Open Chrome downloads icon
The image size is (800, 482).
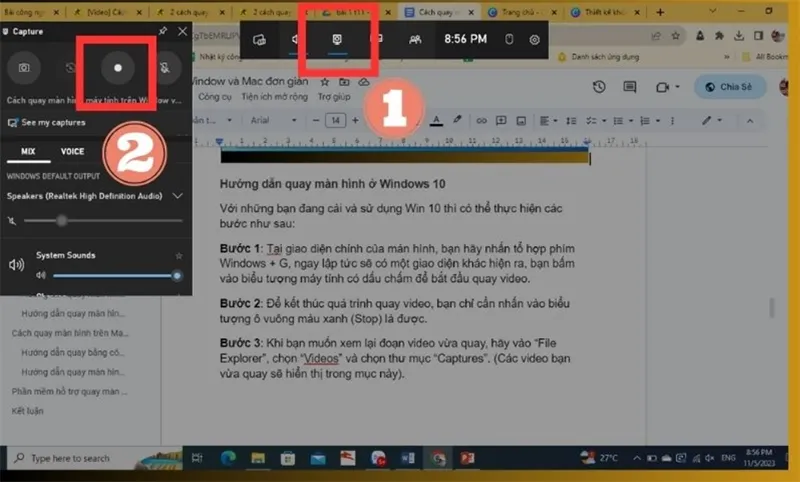click(x=739, y=36)
